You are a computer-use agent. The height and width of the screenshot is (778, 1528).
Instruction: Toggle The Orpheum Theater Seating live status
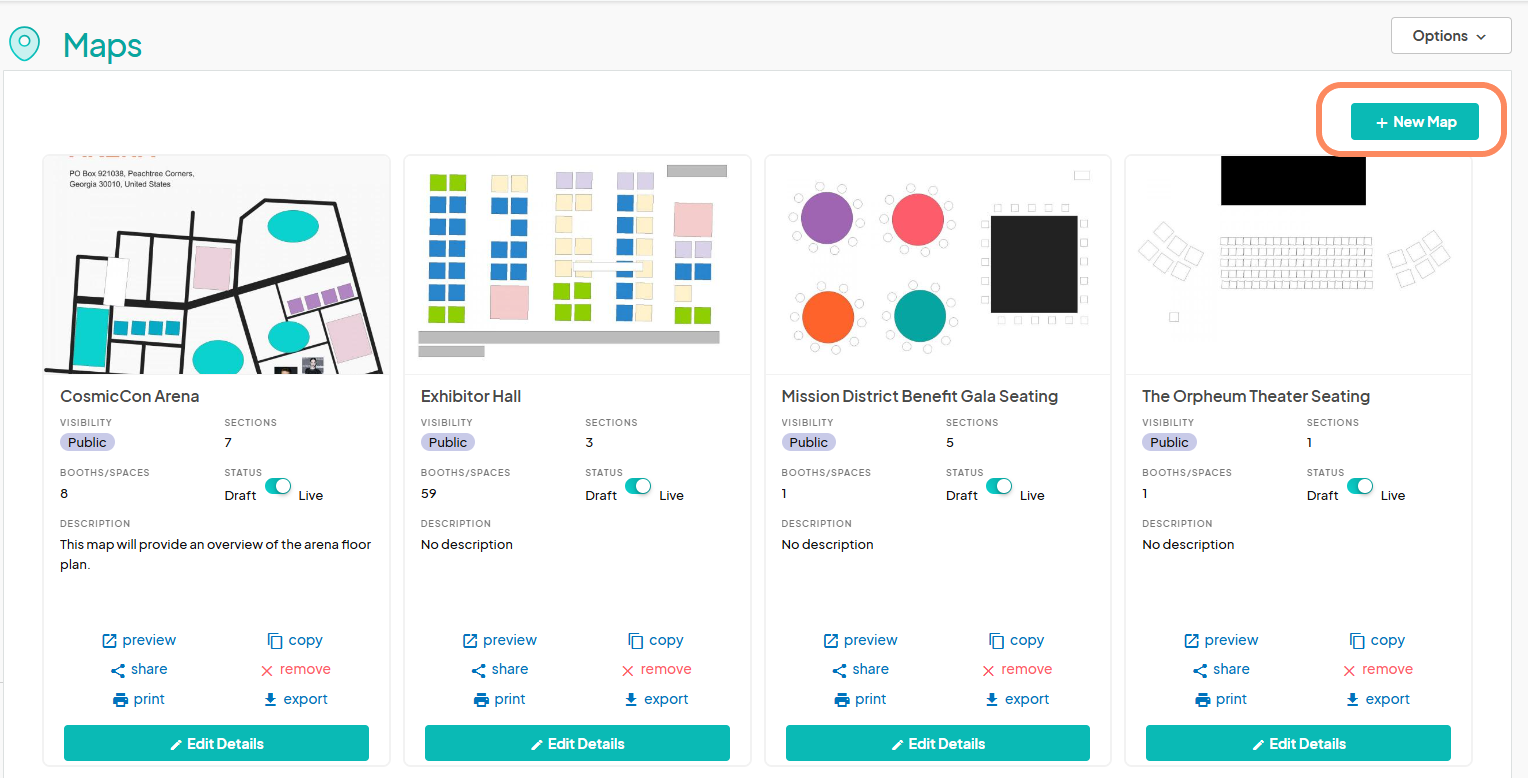click(x=1360, y=487)
